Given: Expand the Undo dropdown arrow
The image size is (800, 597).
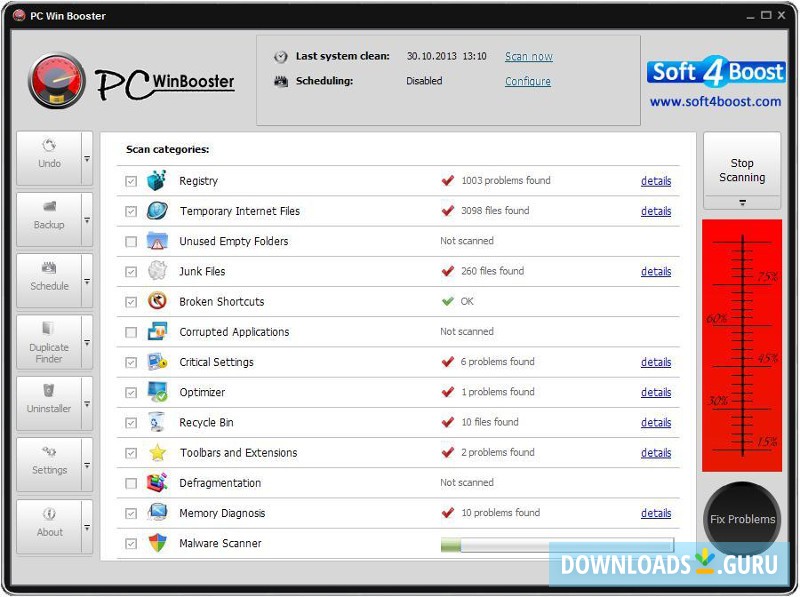Looking at the screenshot, I should coord(87,159).
